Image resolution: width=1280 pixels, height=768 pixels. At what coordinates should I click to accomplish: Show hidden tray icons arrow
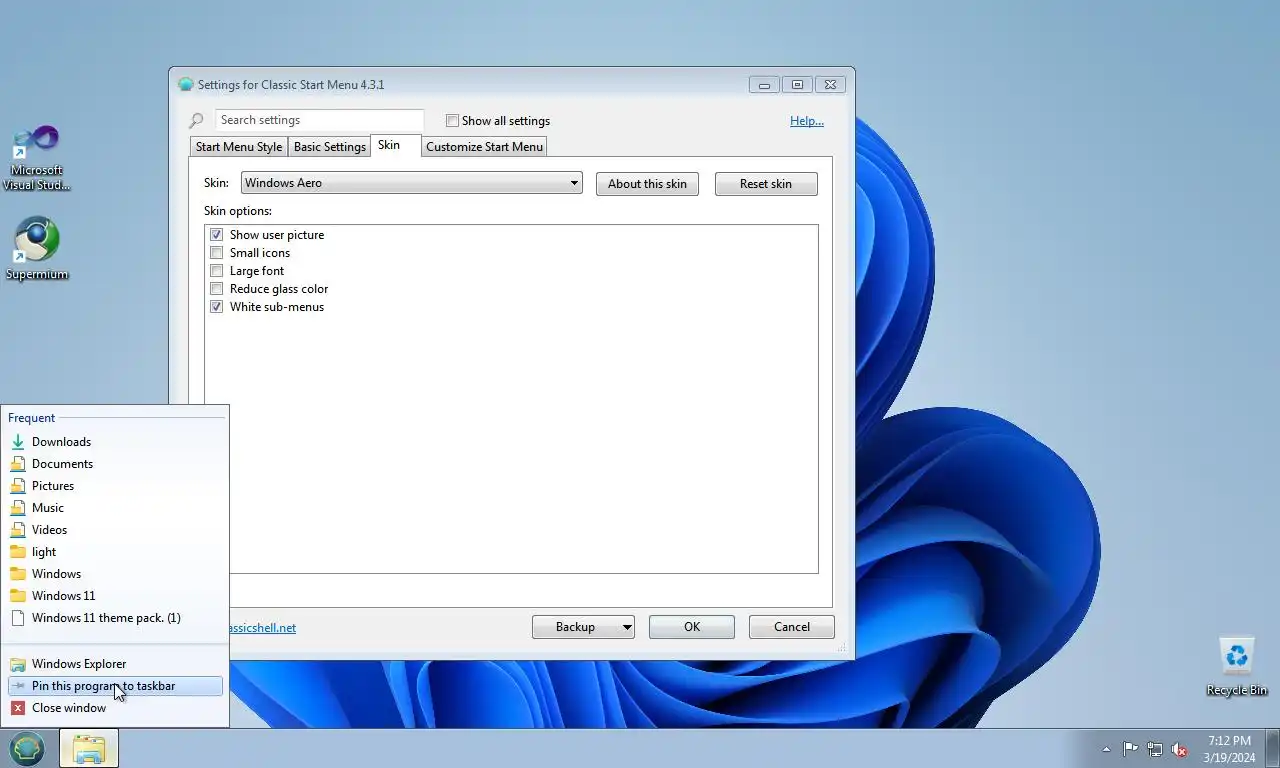1106,749
